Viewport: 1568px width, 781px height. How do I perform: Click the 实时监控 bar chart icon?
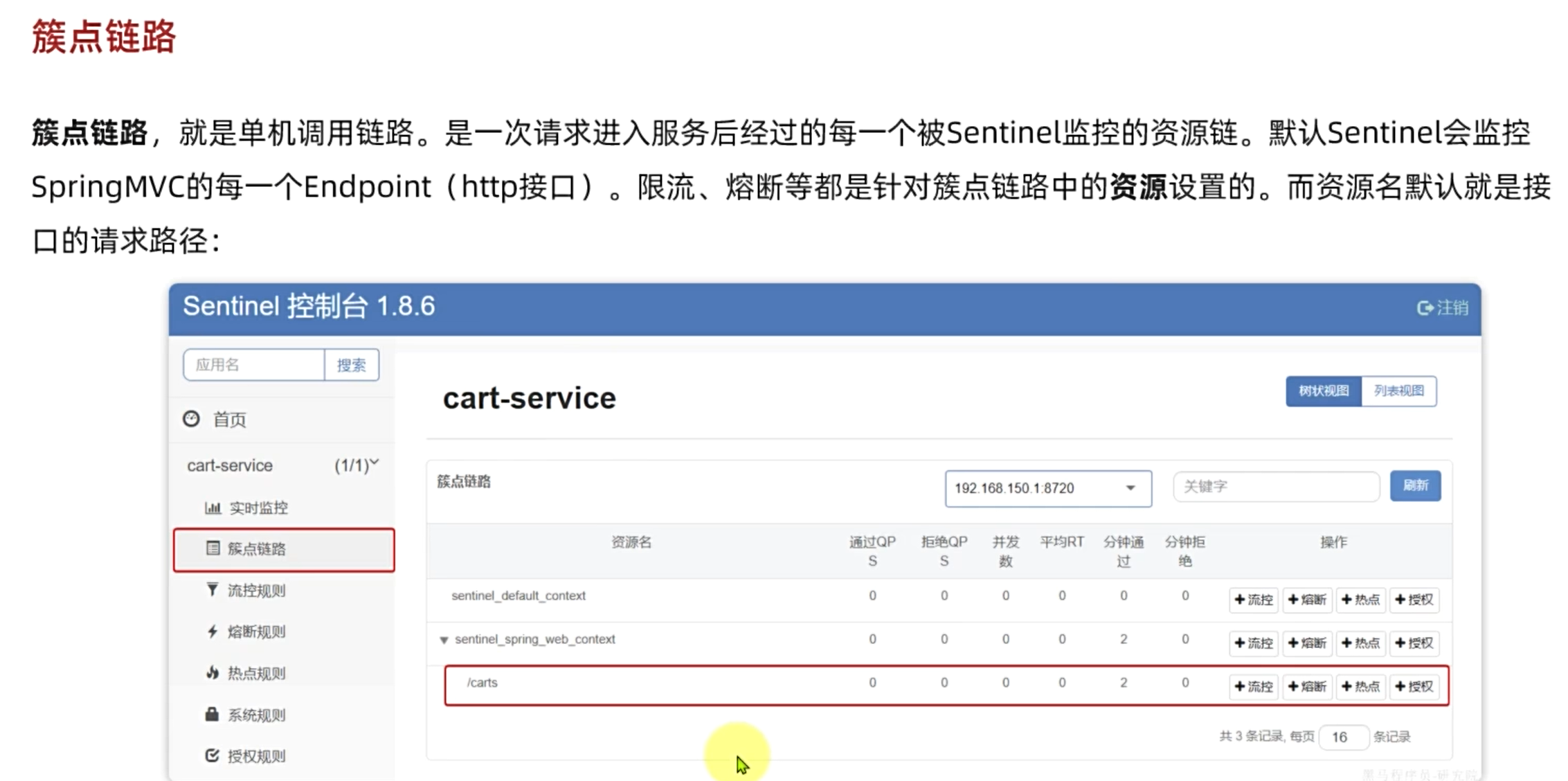point(213,508)
